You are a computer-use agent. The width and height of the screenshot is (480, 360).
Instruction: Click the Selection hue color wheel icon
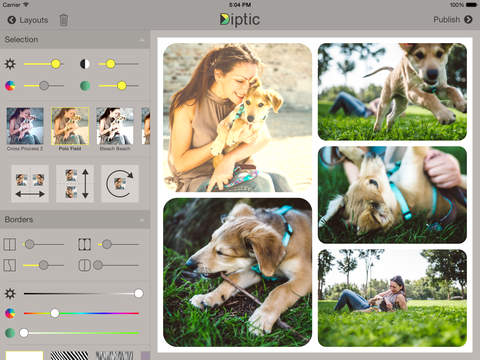pos(10,86)
